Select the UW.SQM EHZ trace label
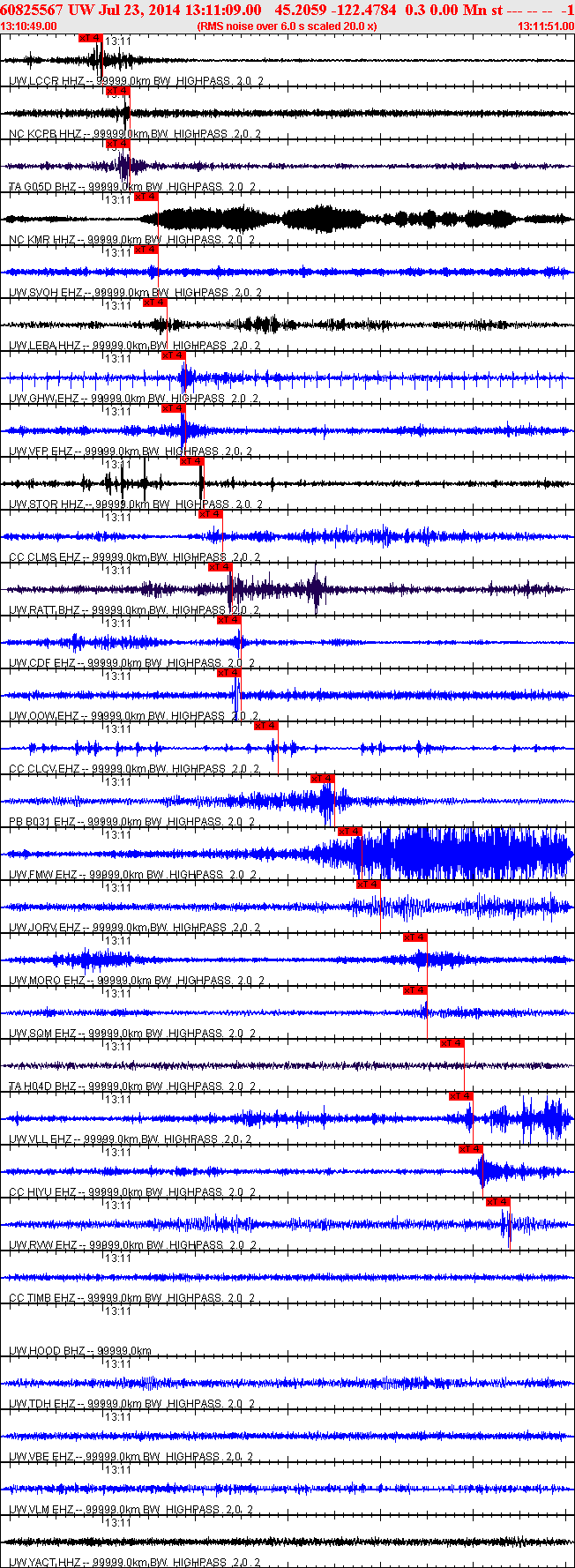The width and height of the screenshot is (575, 1568). [132, 1034]
